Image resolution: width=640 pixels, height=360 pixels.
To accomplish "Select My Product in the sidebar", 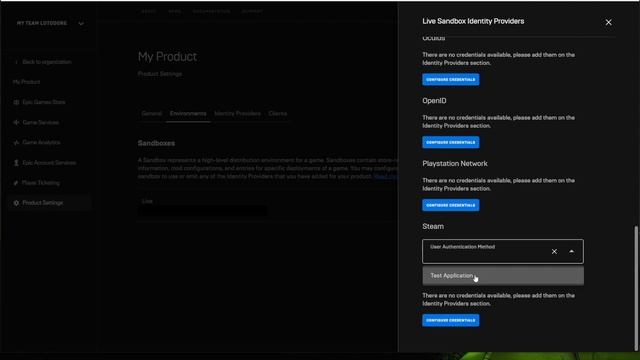I will [x=26, y=82].
